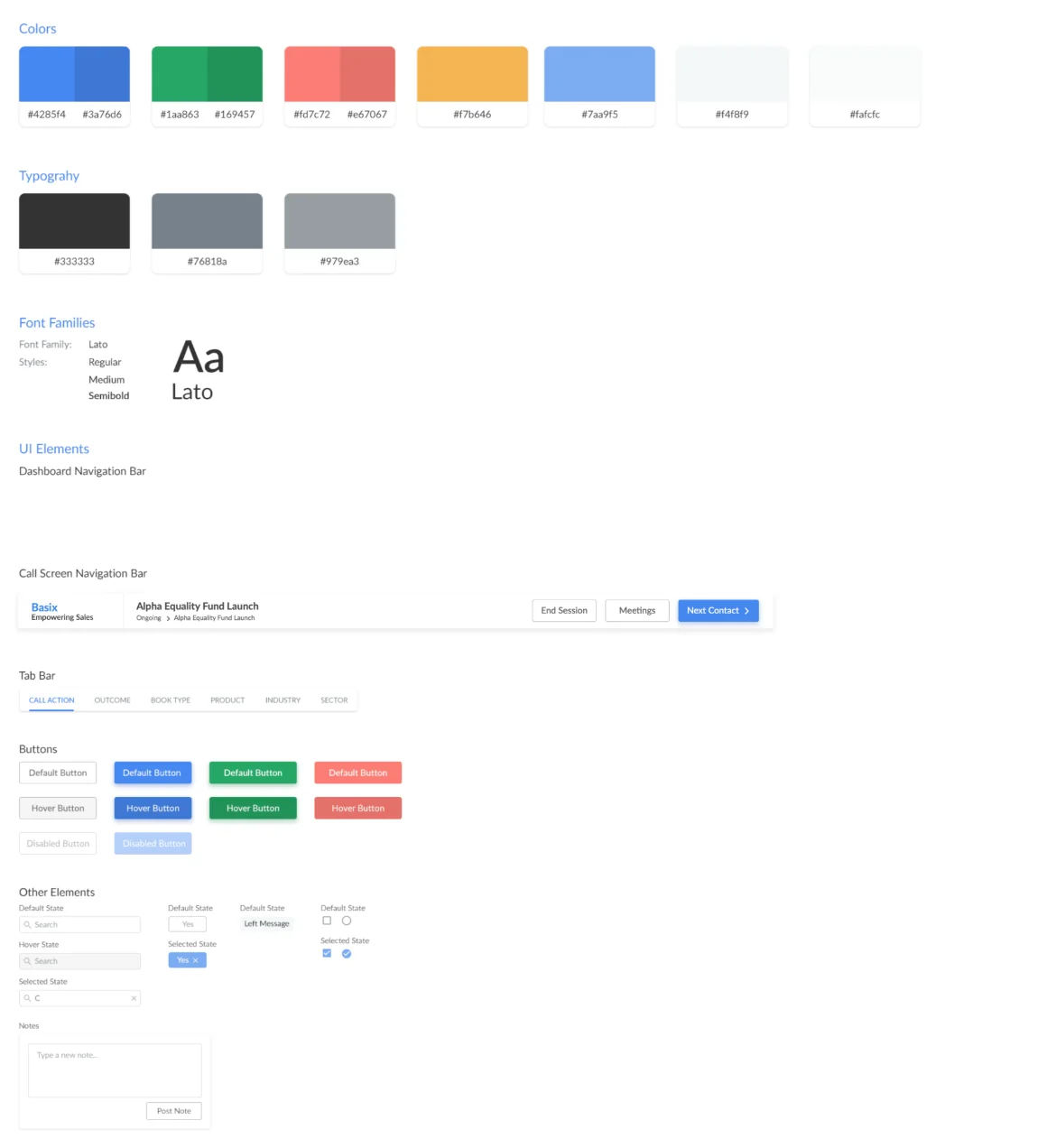
Task: Go to the PRODUCT tab
Action: 227,700
